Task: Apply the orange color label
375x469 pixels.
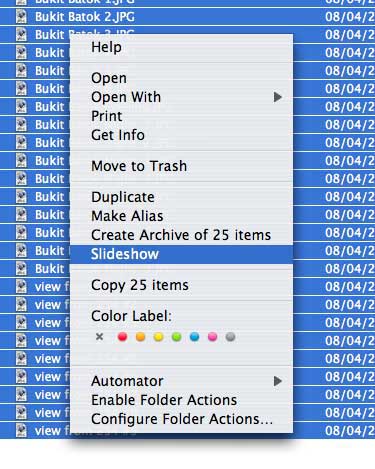Action: click(x=141, y=337)
